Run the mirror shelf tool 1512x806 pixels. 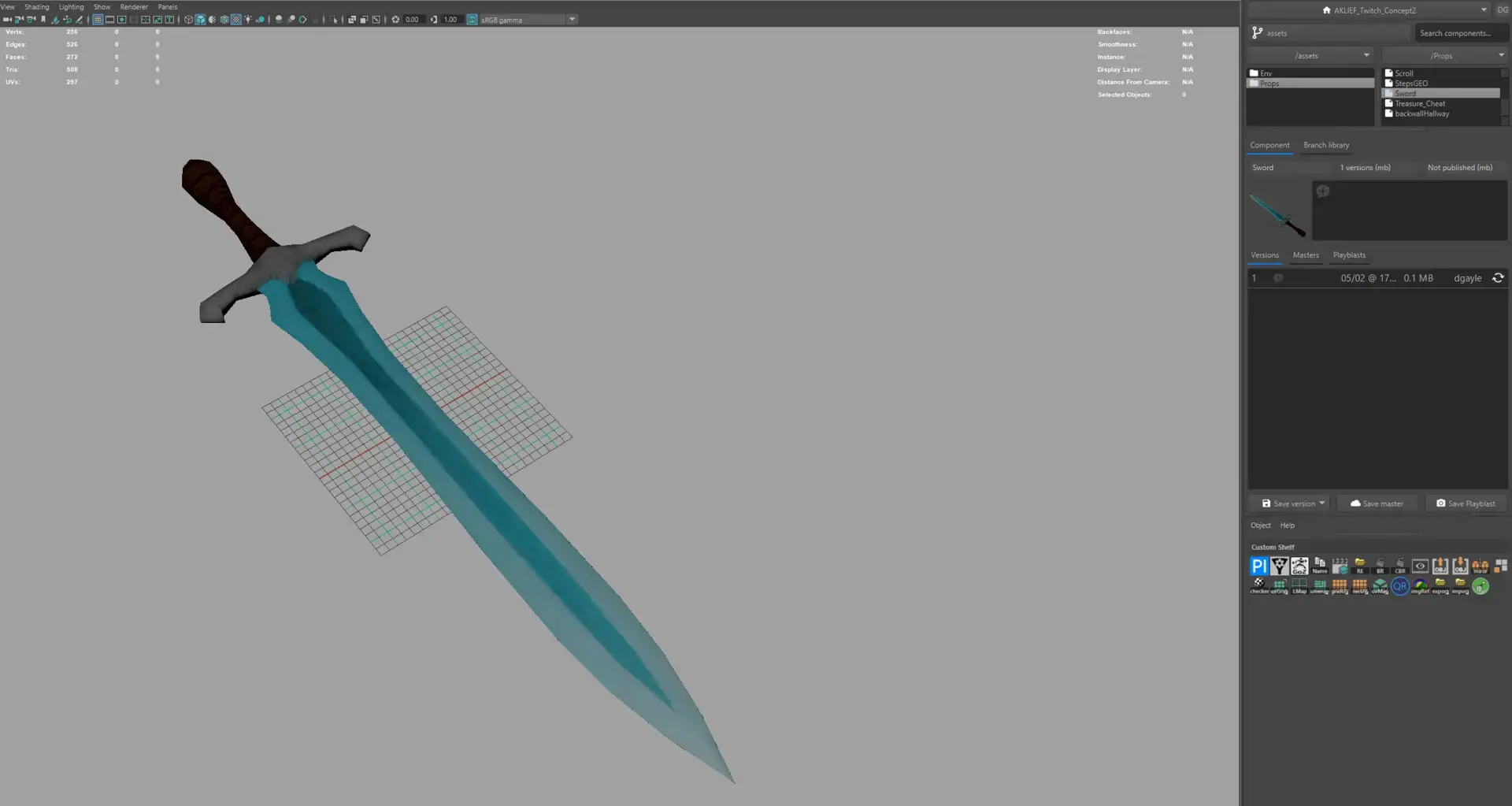pyautogui.click(x=1480, y=566)
